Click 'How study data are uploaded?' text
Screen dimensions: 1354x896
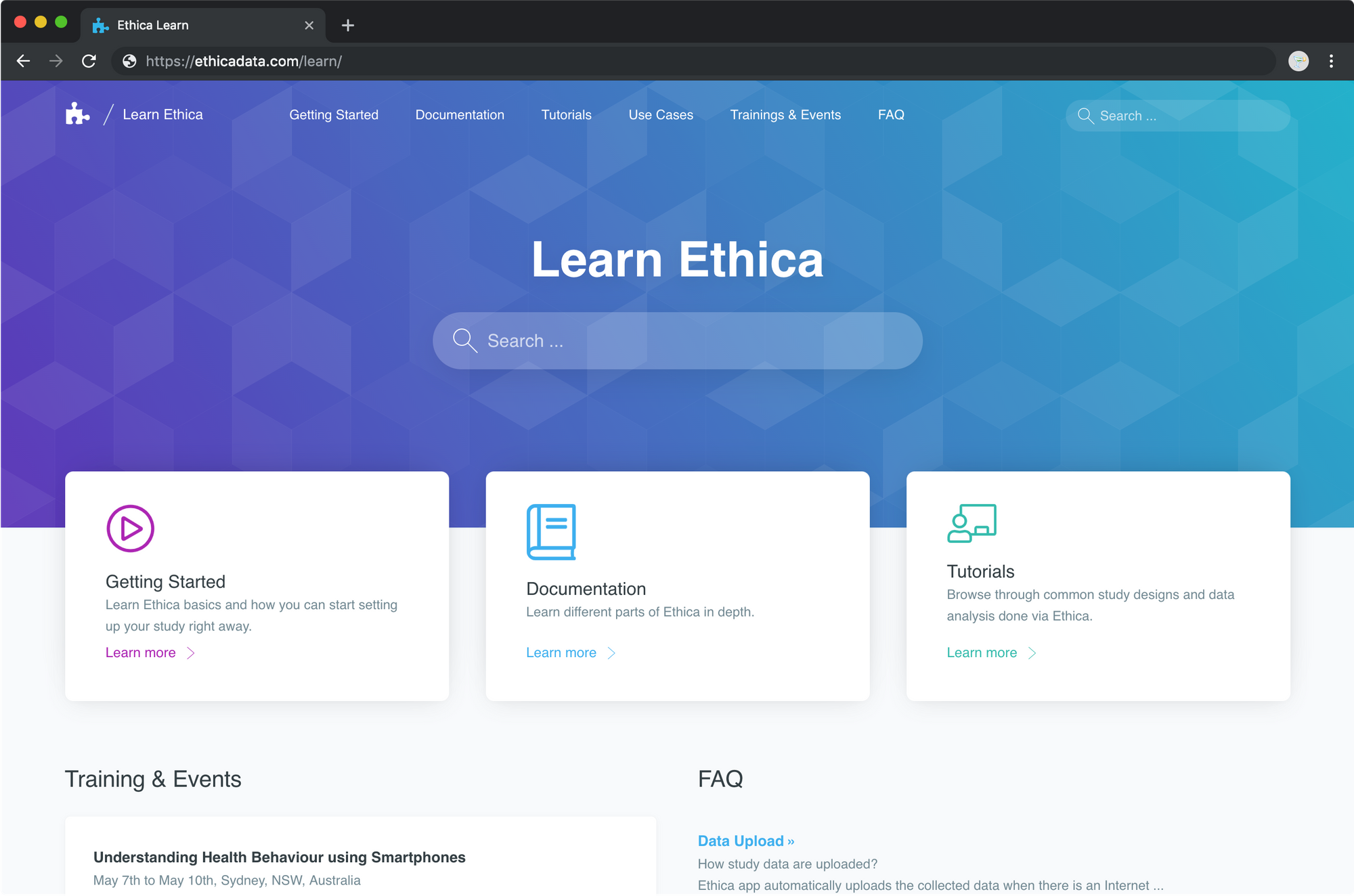787,864
